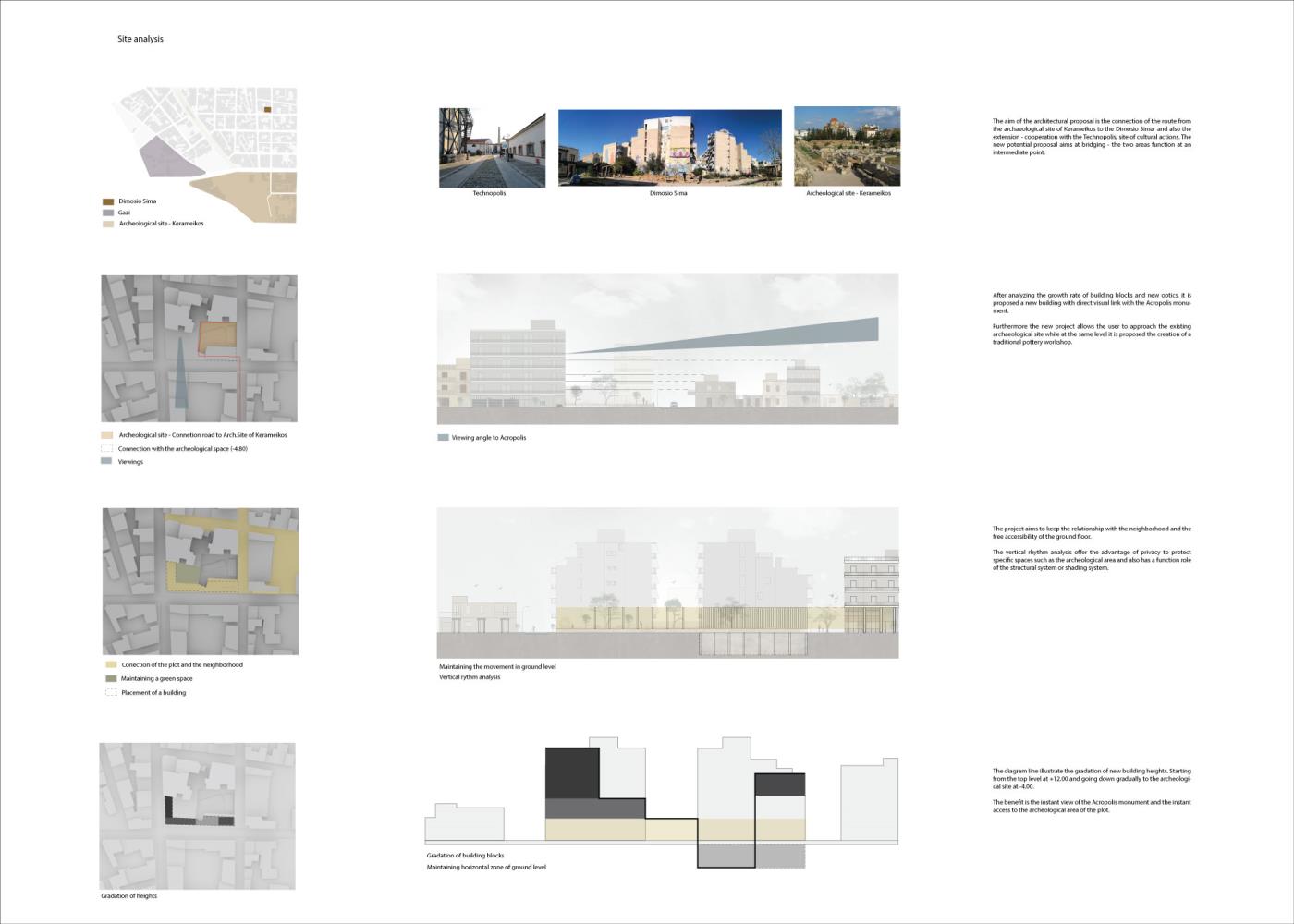Select the Dimosio Sima panoramic photo

669,148
